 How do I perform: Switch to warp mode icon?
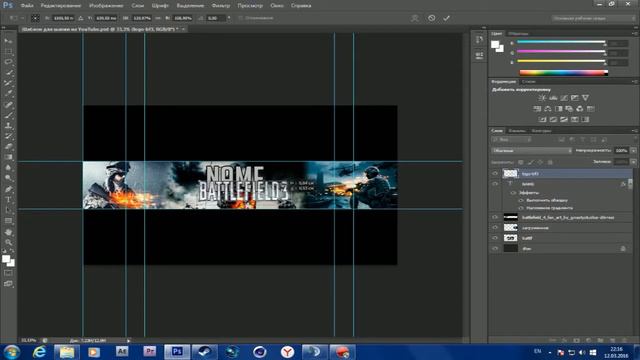[415, 18]
